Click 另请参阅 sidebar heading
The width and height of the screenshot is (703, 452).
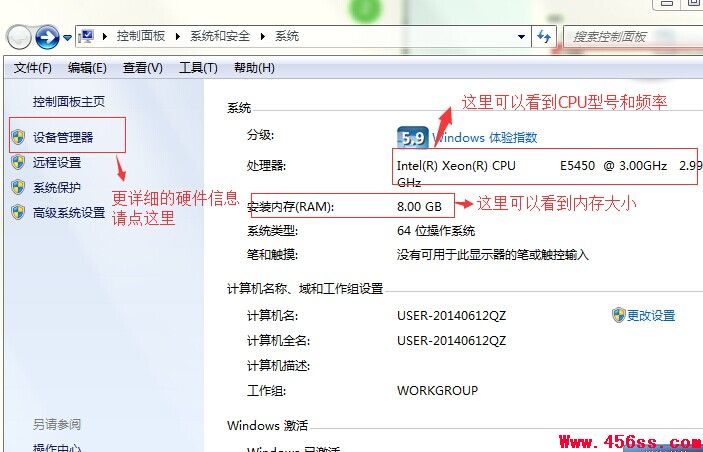57,424
